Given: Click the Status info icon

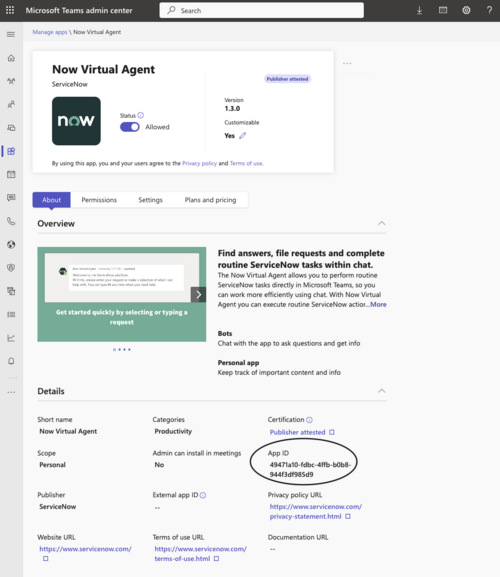Looking at the screenshot, I should pyautogui.click(x=141, y=115).
